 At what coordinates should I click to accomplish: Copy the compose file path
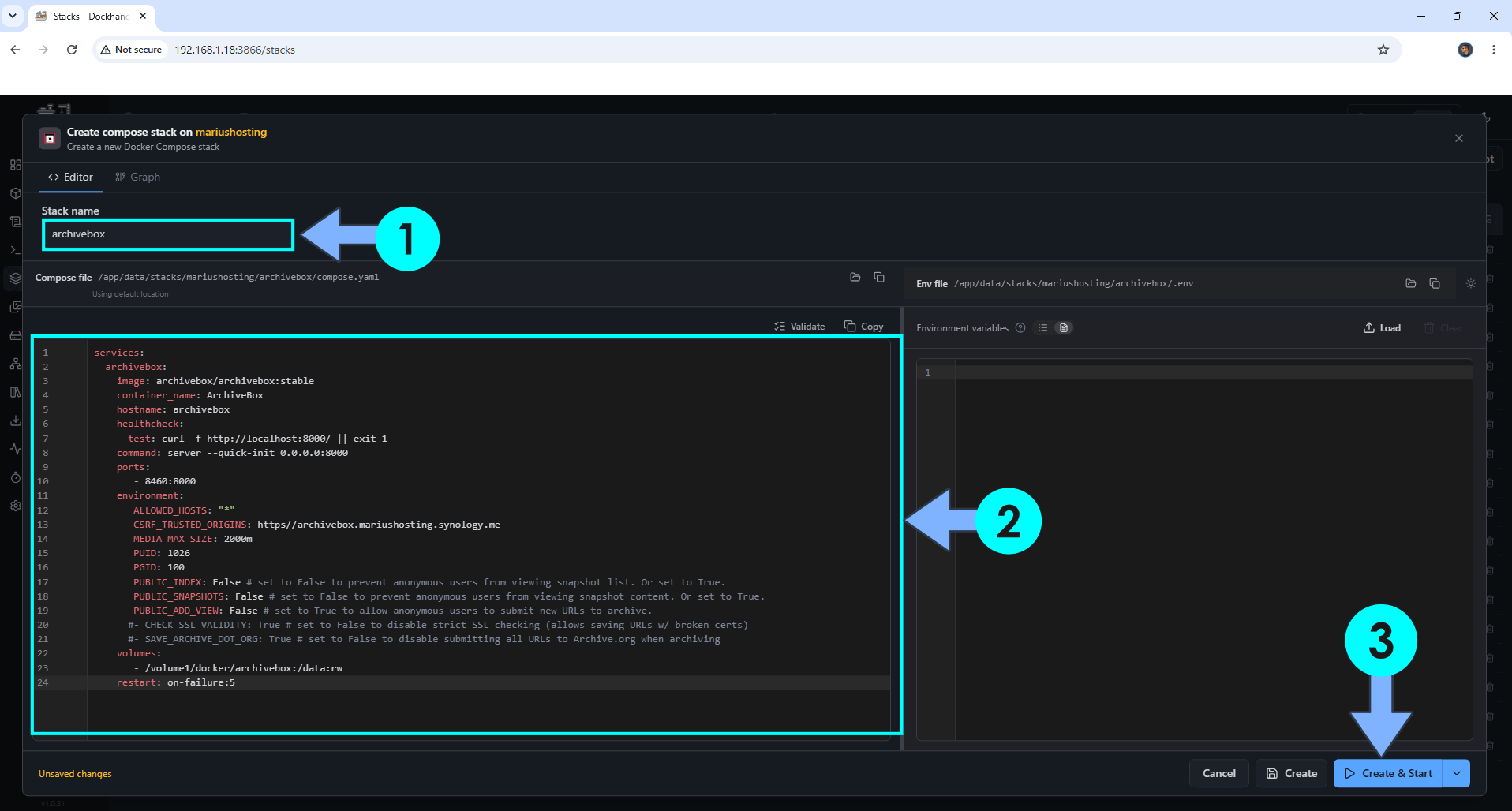[879, 277]
